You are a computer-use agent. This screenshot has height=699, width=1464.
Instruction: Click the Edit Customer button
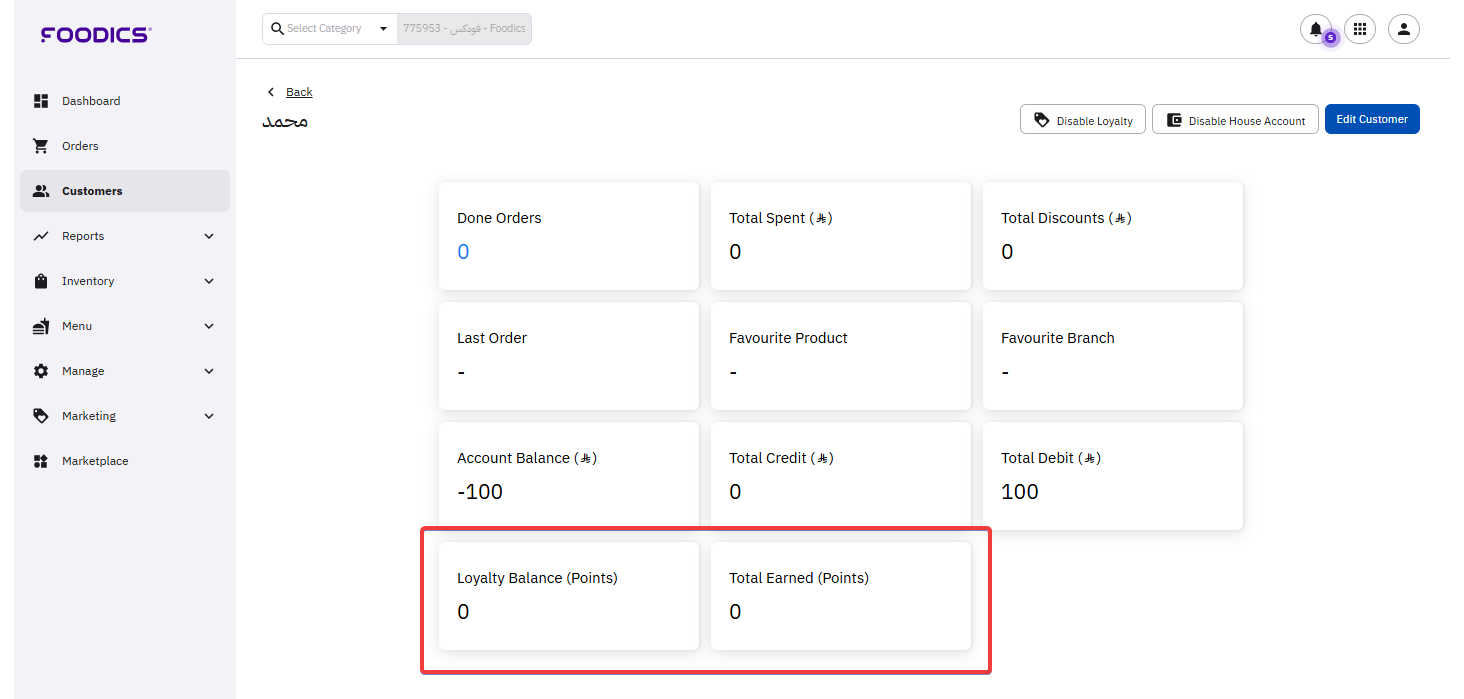[1371, 119]
